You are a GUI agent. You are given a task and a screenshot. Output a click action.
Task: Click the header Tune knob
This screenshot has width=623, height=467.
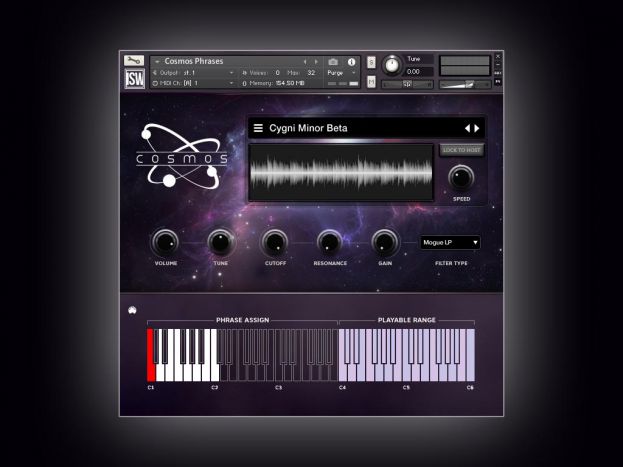click(392, 65)
